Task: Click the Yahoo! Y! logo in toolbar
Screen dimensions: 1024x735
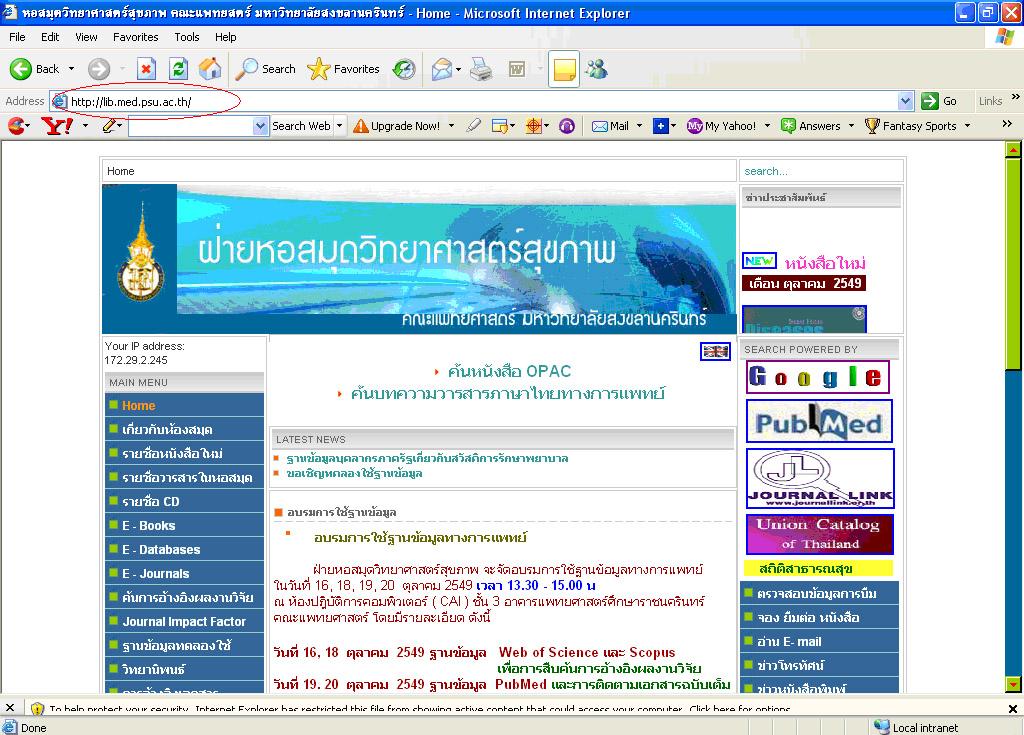Action: coord(57,125)
